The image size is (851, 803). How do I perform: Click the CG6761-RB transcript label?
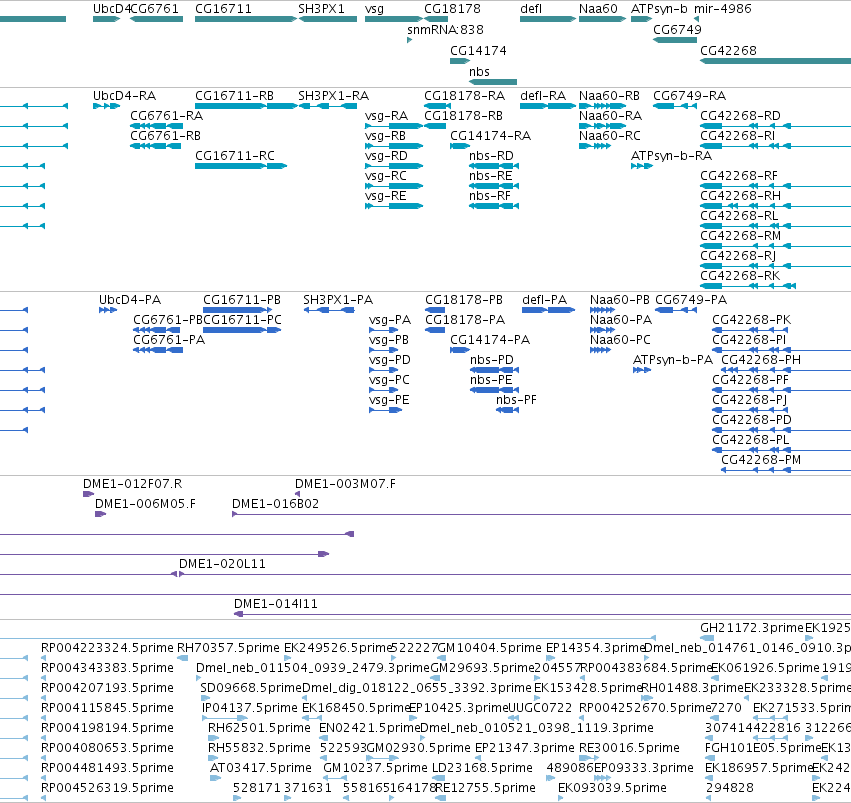[166, 136]
